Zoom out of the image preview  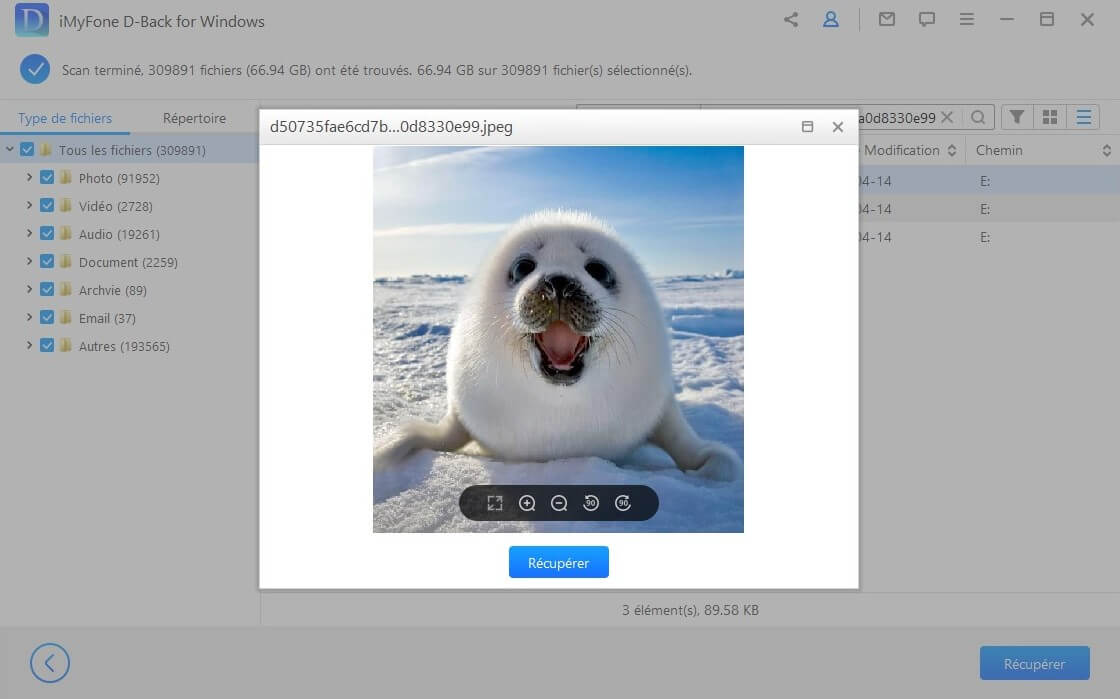tap(559, 503)
